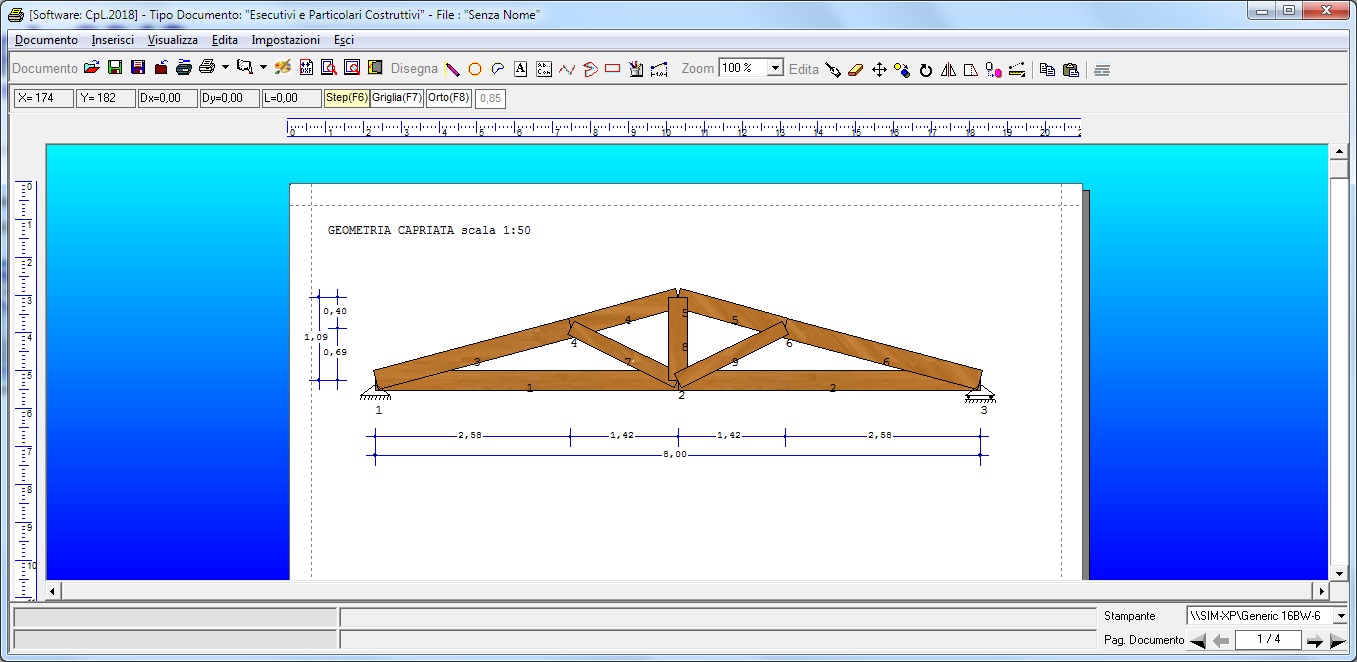This screenshot has height=662, width=1357.
Task: Expand the magnifier tool dropdown arrow
Action: [x=263, y=69]
